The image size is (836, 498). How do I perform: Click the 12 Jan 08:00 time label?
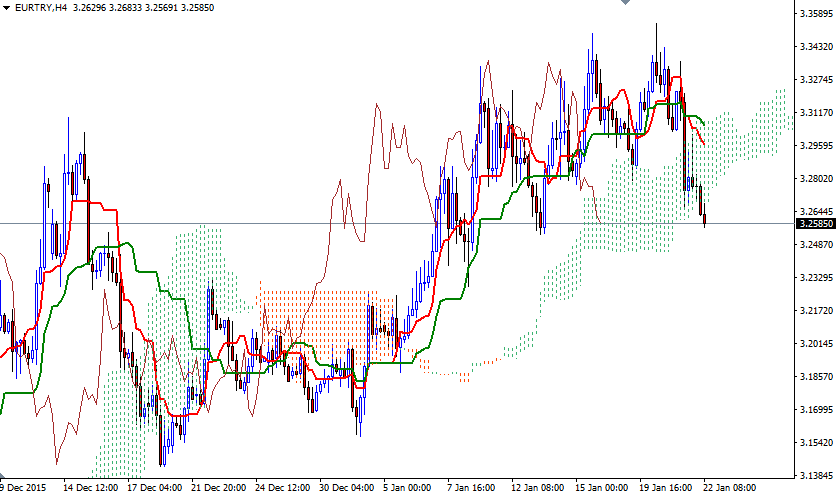tap(537, 488)
